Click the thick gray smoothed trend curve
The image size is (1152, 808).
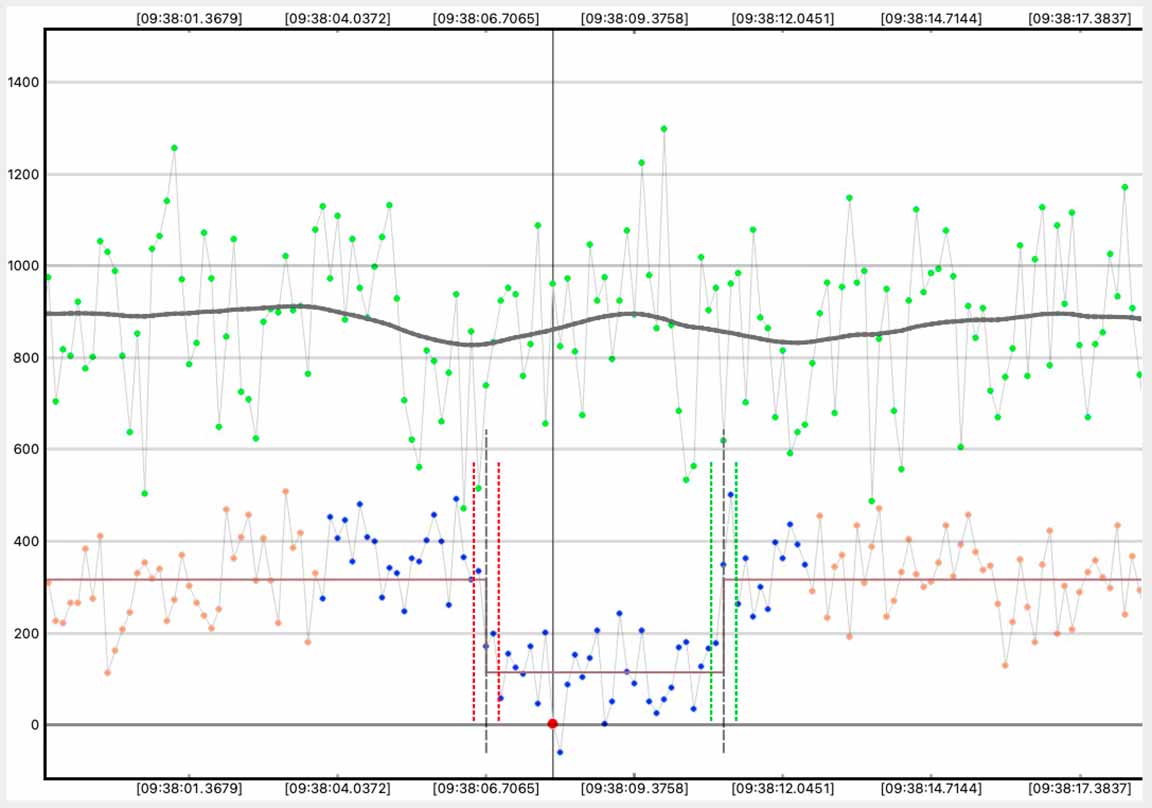[x=300, y=307]
